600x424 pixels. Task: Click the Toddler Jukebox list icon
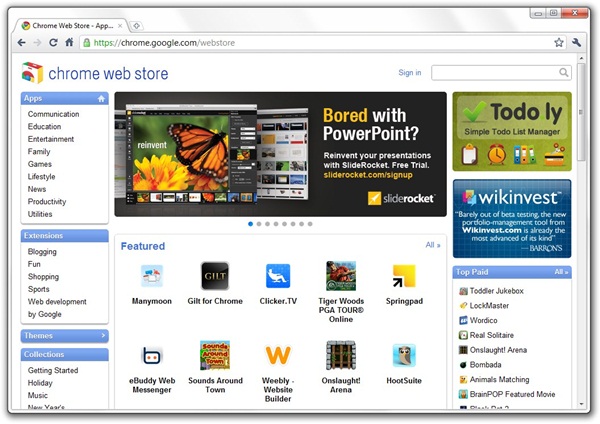point(463,291)
